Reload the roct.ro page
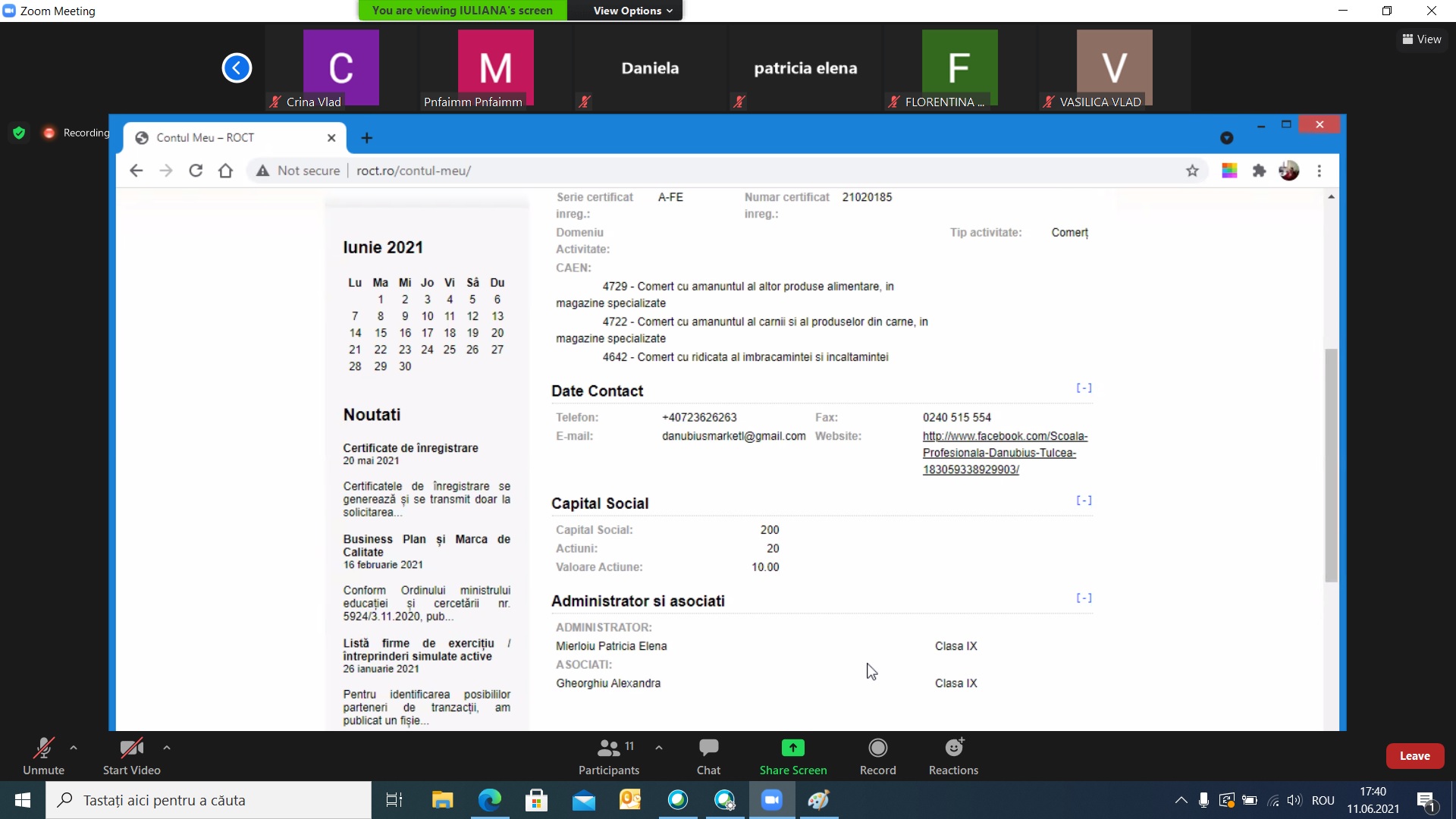 click(x=196, y=171)
